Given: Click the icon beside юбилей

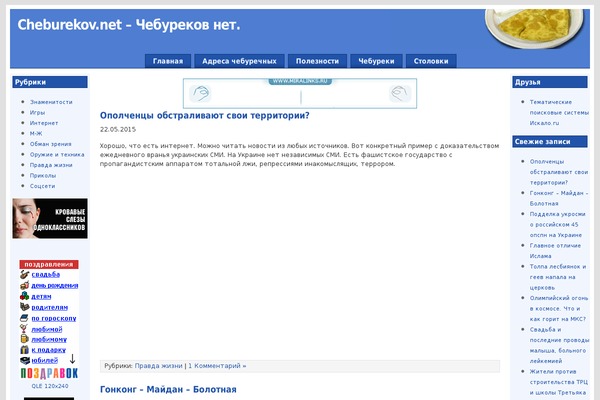Looking at the screenshot, I should (25, 360).
